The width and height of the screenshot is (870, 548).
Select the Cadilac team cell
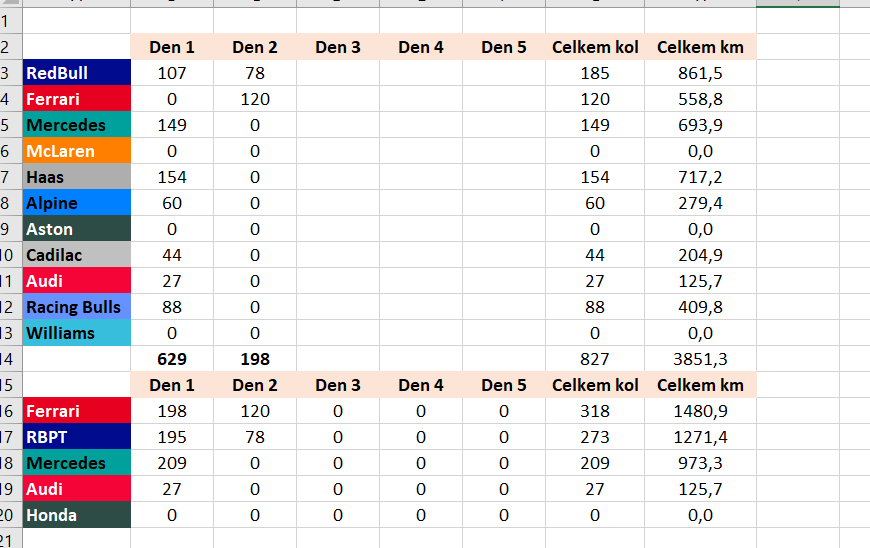(x=76, y=255)
